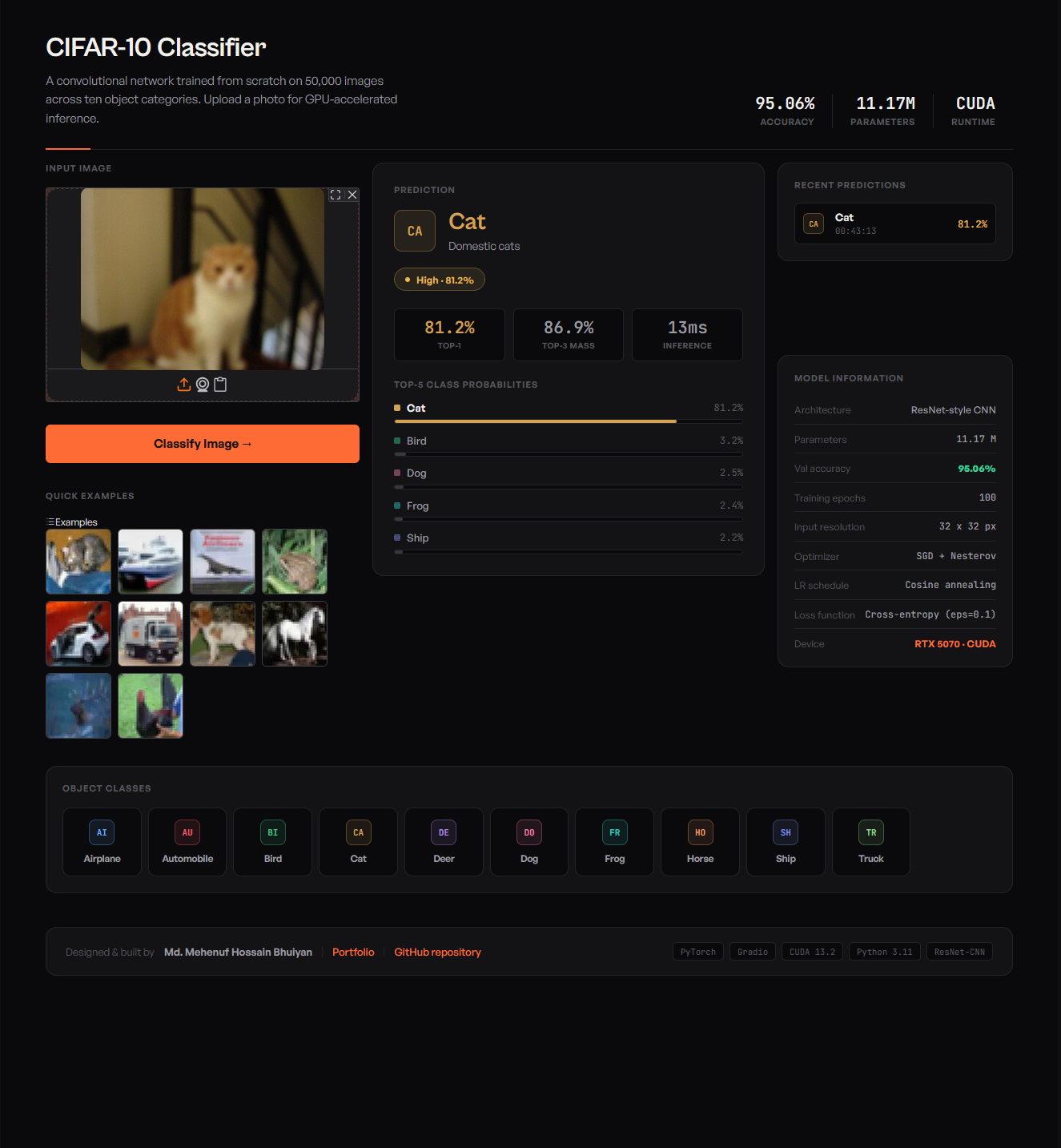Click the CA badge in Recent Predictions
The height and width of the screenshot is (1148, 1061).
[814, 224]
